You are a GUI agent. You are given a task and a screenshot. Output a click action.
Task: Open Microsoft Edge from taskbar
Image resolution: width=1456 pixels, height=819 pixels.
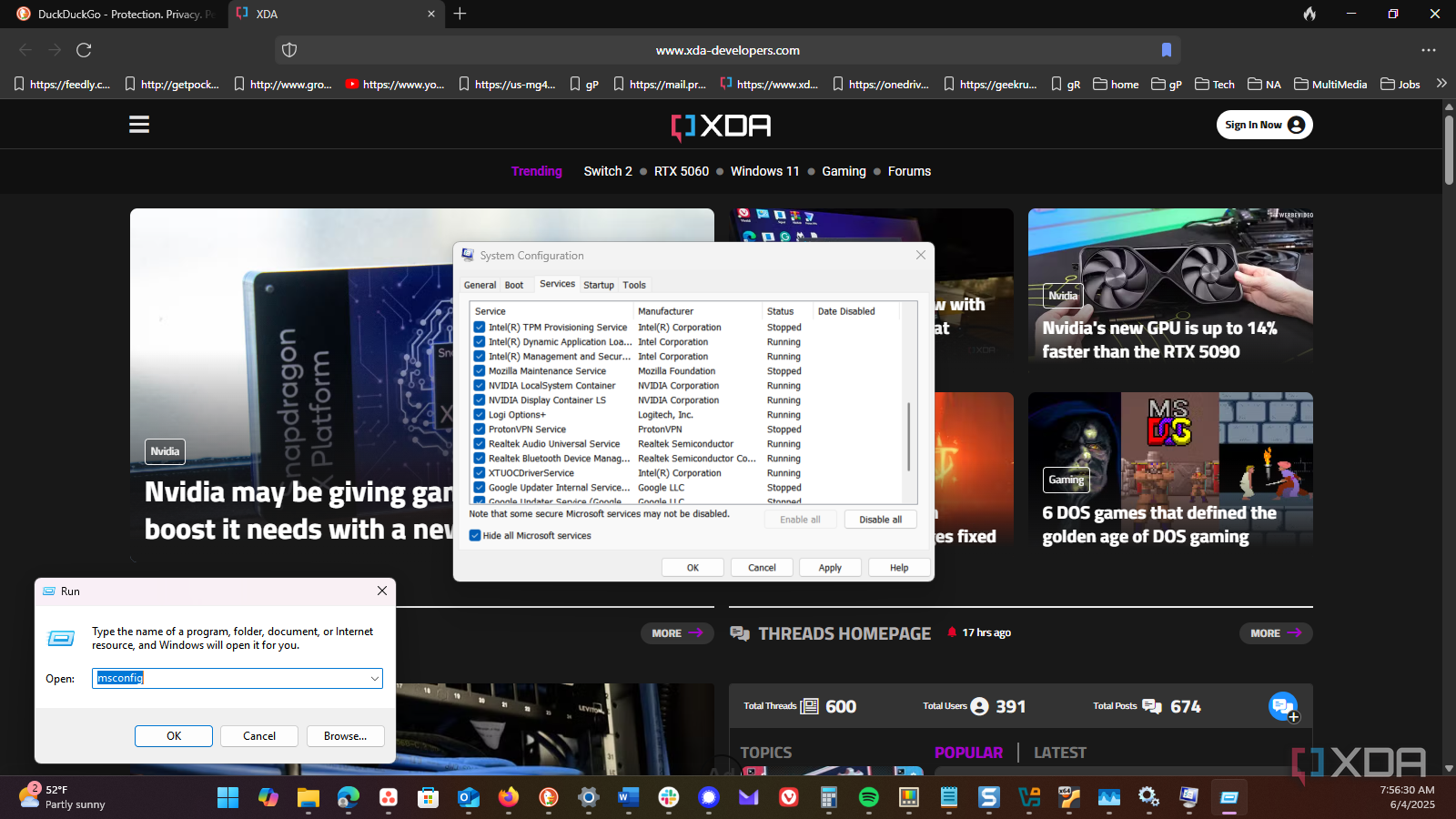coord(348,798)
